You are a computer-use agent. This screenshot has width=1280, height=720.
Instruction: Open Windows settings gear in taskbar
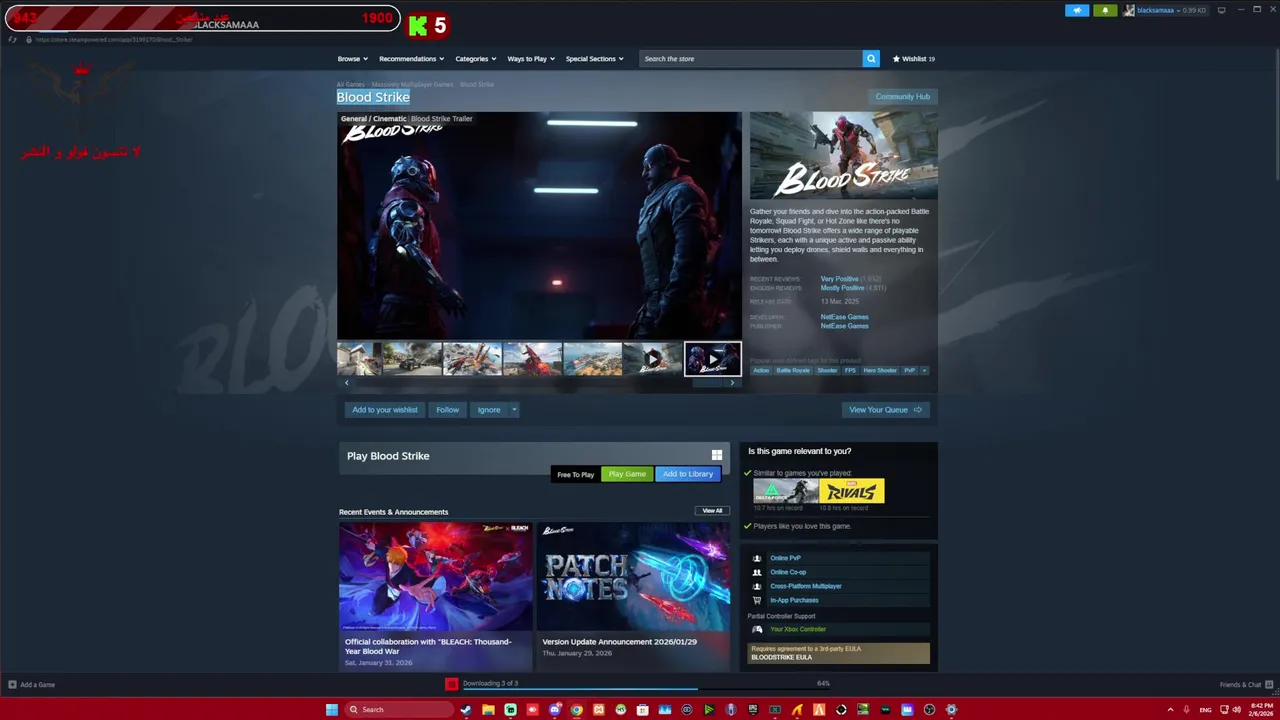click(951, 710)
